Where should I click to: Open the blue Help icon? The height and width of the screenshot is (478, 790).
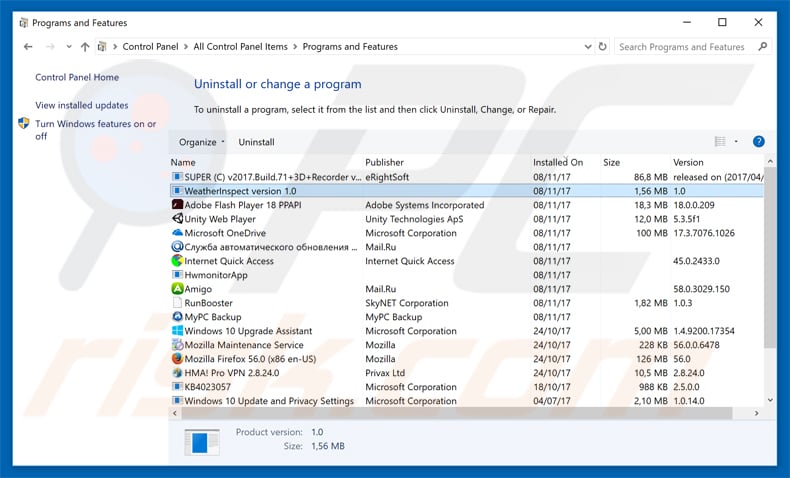pos(758,142)
